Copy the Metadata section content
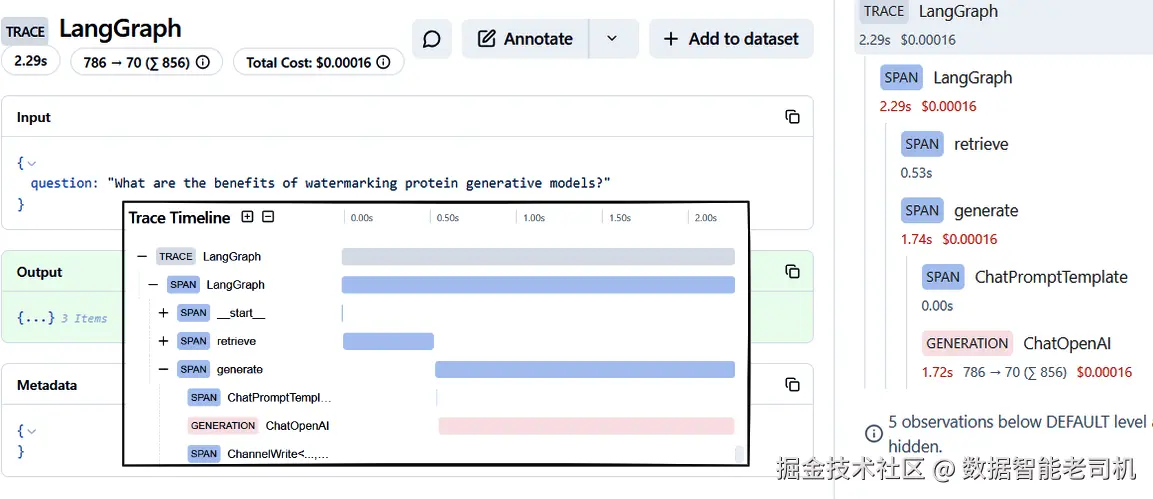Viewport: 1153px width, 499px height. [792, 385]
